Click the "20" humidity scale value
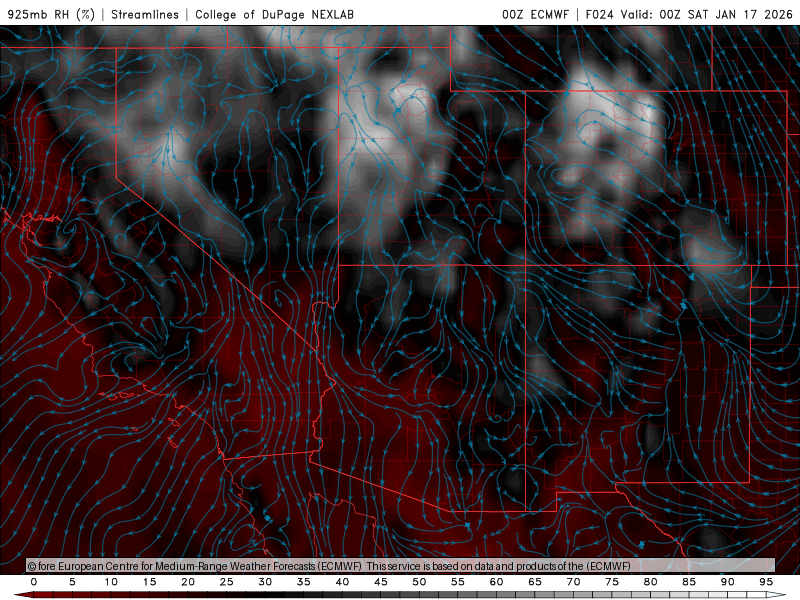Viewport: 800px width, 600px height. [188, 582]
